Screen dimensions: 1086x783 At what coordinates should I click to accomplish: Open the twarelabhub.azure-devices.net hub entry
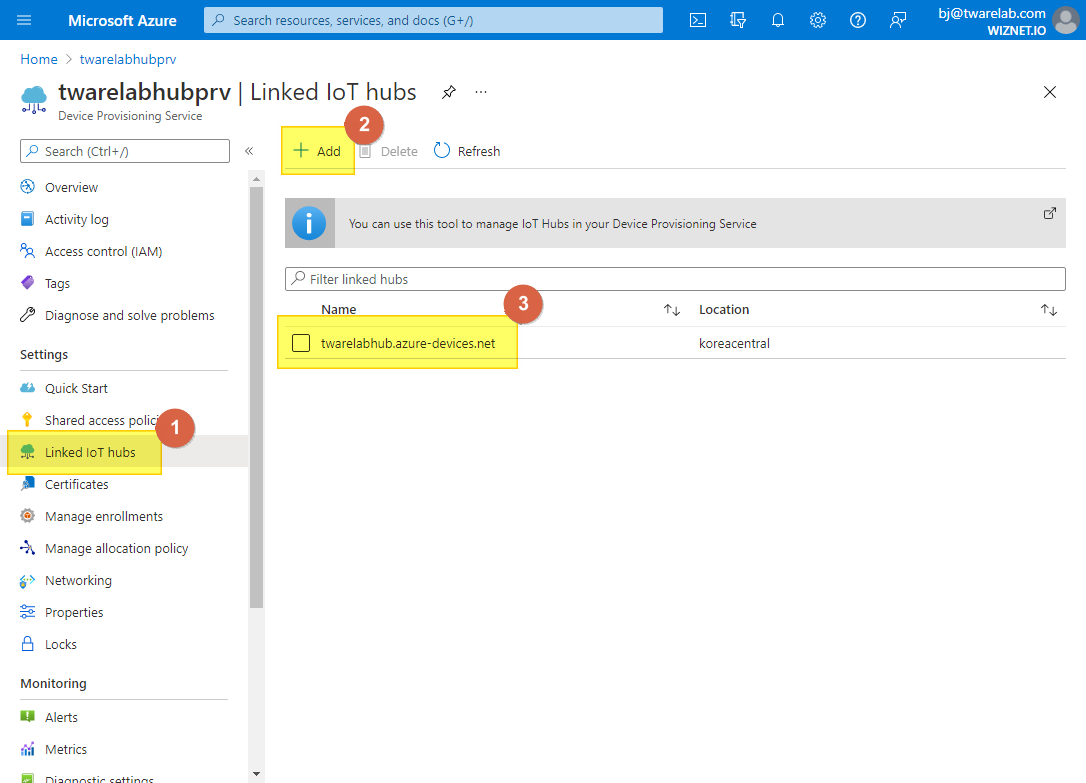coord(408,343)
